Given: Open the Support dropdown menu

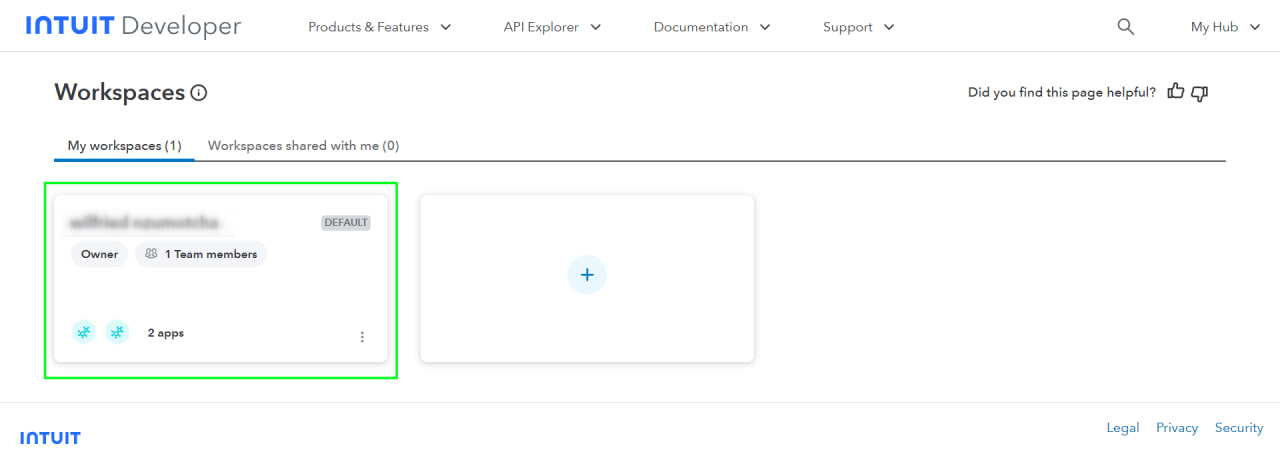Looking at the screenshot, I should pyautogui.click(x=858, y=27).
